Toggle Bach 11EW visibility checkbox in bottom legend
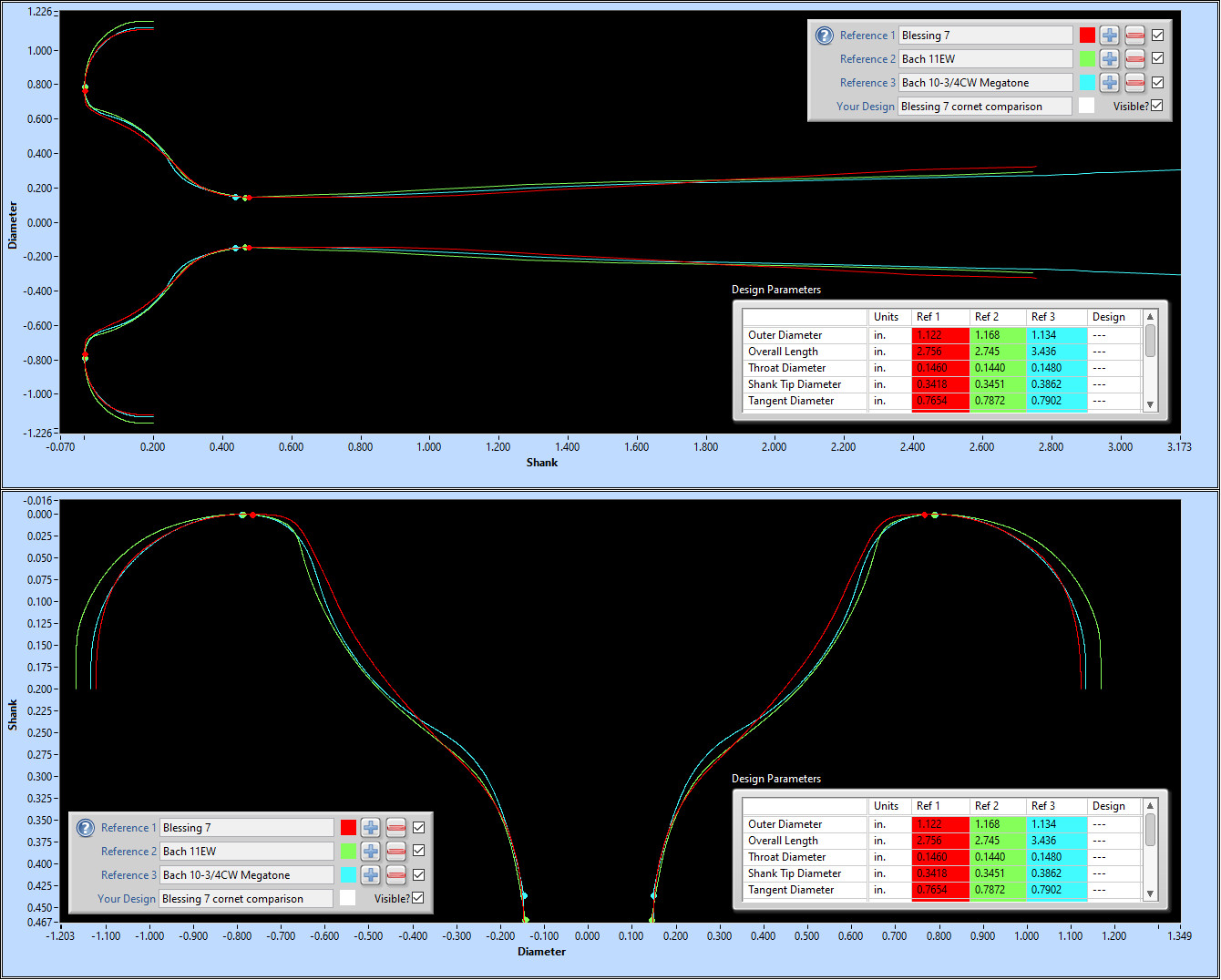The width and height of the screenshot is (1221, 980). click(x=418, y=851)
